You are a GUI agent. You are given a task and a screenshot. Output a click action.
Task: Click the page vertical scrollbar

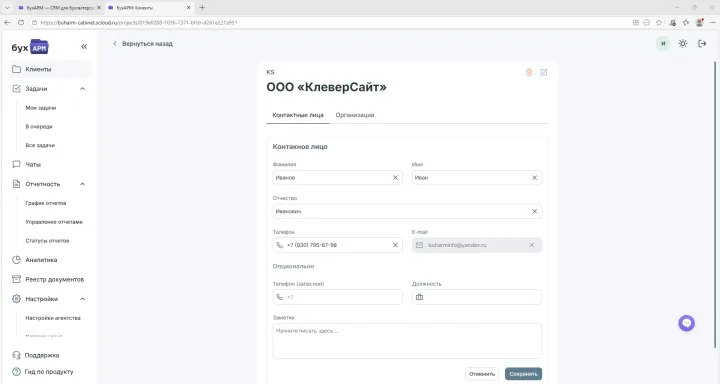click(714, 204)
